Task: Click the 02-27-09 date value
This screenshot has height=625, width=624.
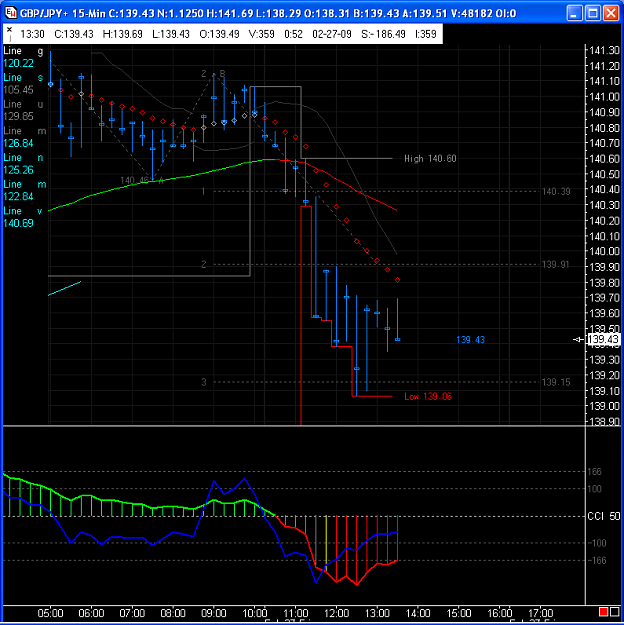Action: click(332, 34)
